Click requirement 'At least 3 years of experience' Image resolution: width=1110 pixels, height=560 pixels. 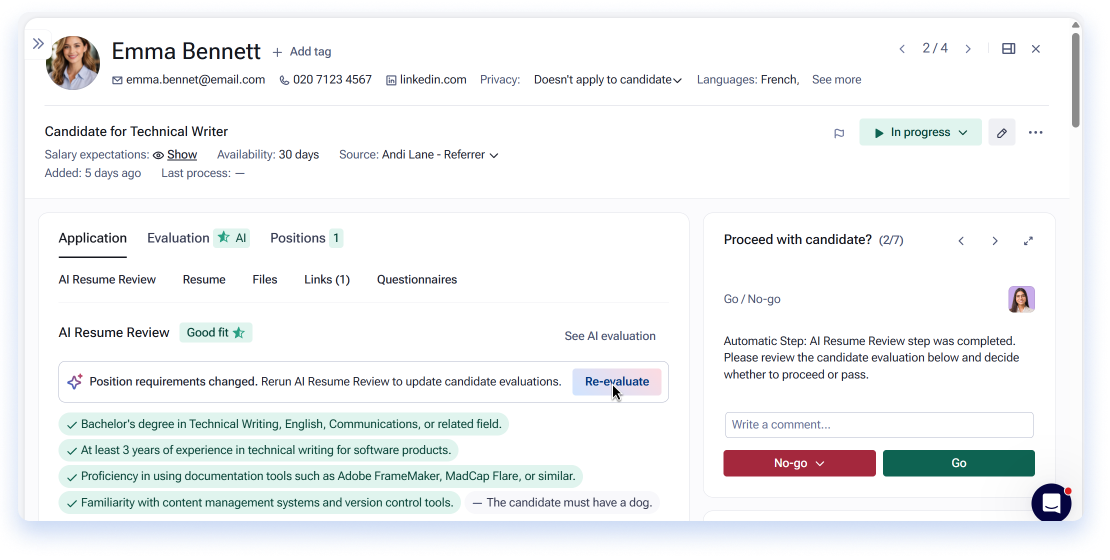click(x=258, y=450)
